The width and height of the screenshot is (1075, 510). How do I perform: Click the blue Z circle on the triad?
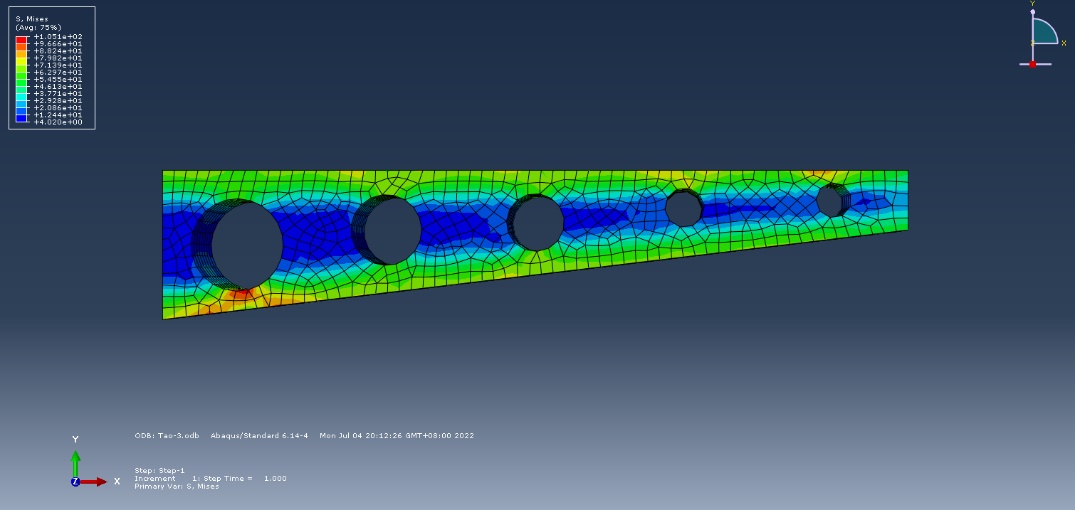pyautogui.click(x=75, y=482)
